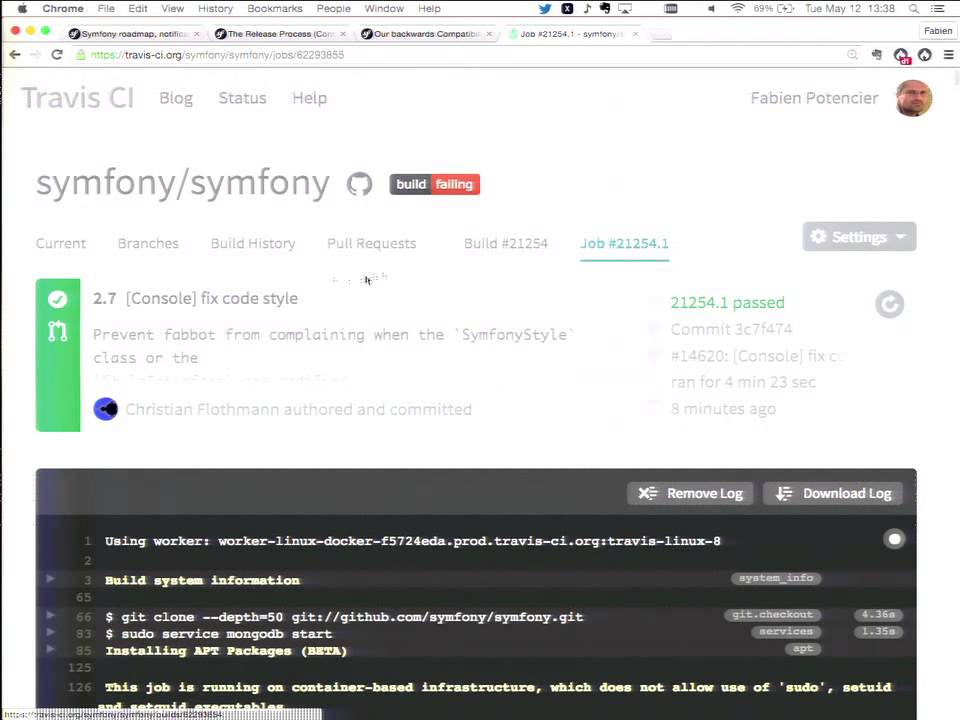Click the services tag in the log
The image size is (960, 720).
(786, 631)
